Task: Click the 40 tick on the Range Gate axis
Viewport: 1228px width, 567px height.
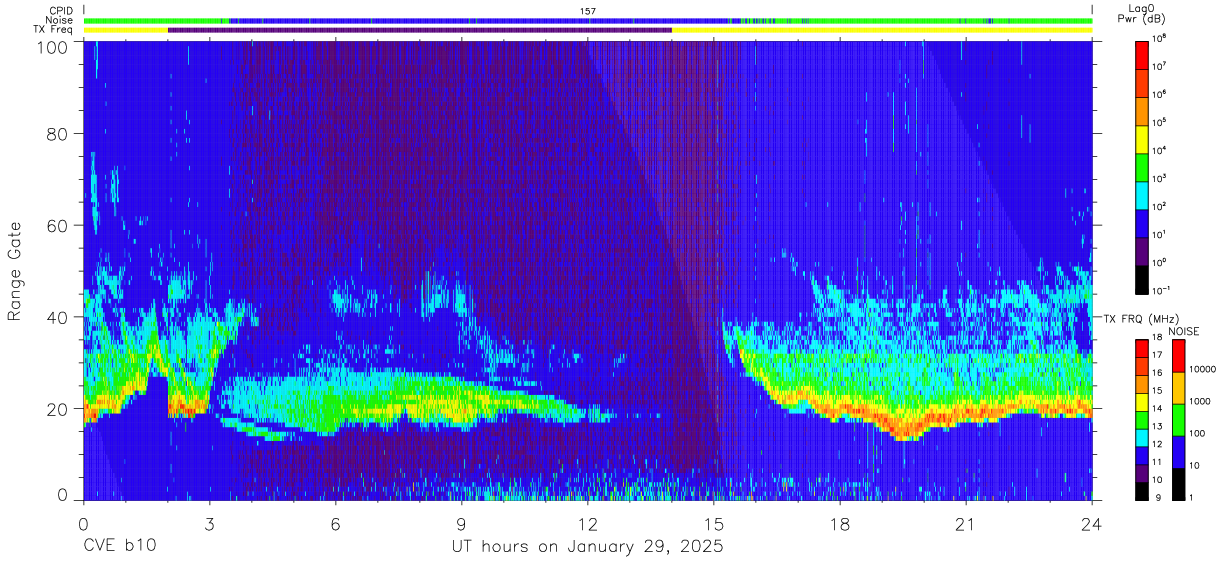Action: 57,317
